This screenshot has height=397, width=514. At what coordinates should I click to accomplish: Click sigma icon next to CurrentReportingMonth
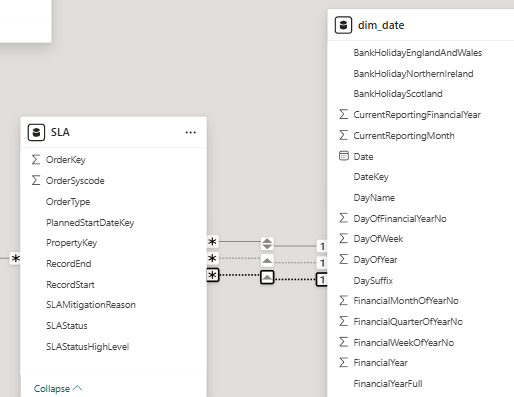(x=344, y=135)
